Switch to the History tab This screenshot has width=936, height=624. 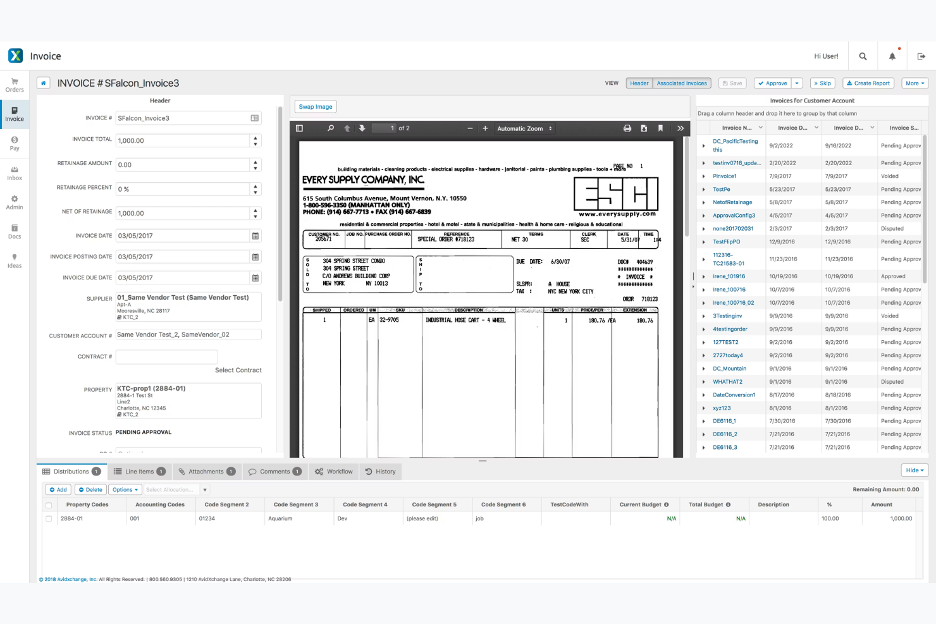[x=381, y=472]
